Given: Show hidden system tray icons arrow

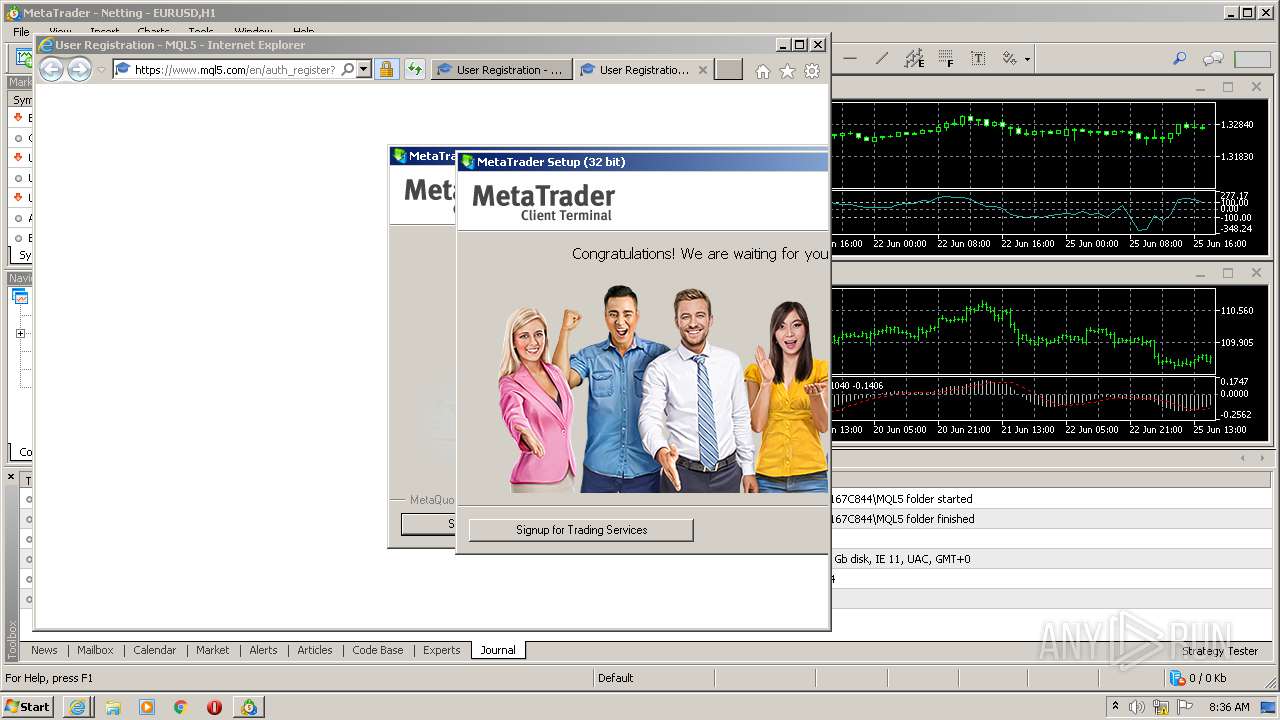Looking at the screenshot, I should point(1115,707).
